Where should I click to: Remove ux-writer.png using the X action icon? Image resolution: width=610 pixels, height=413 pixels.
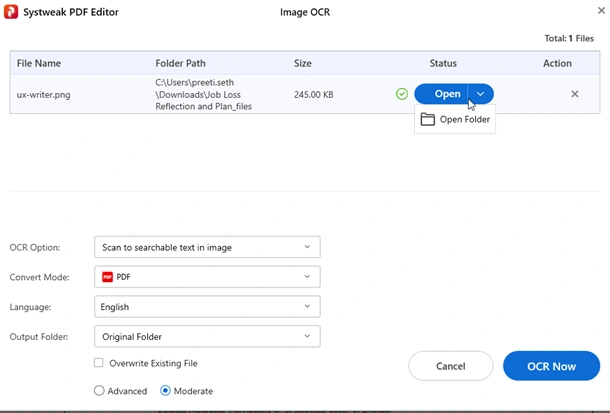(x=575, y=94)
